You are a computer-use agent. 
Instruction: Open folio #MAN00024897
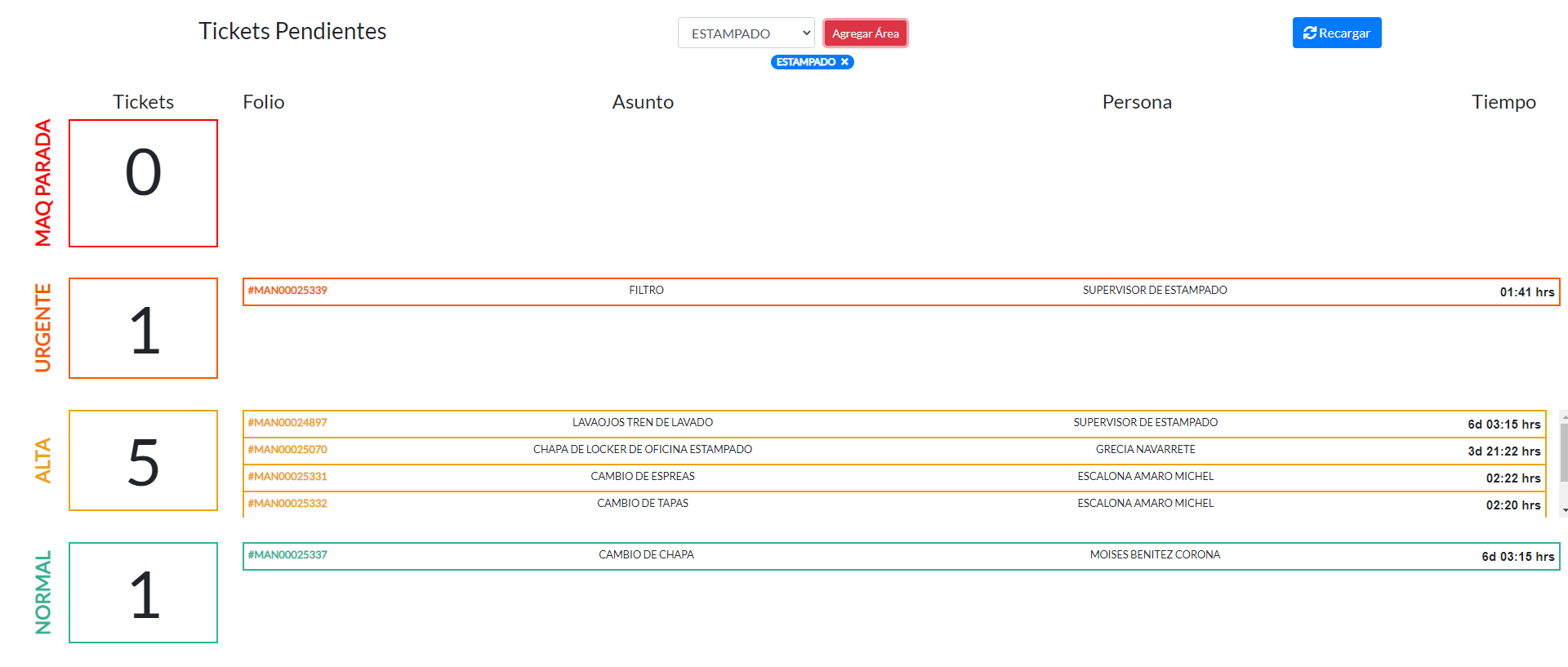tap(287, 423)
